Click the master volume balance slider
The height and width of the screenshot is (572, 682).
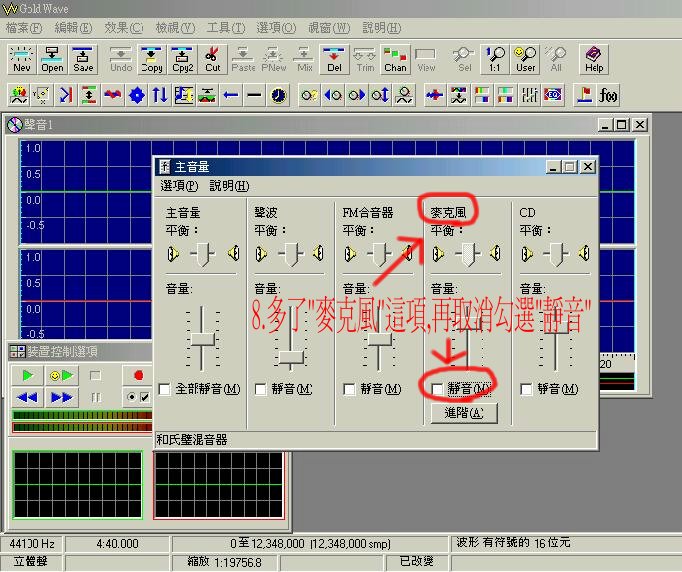[x=203, y=254]
